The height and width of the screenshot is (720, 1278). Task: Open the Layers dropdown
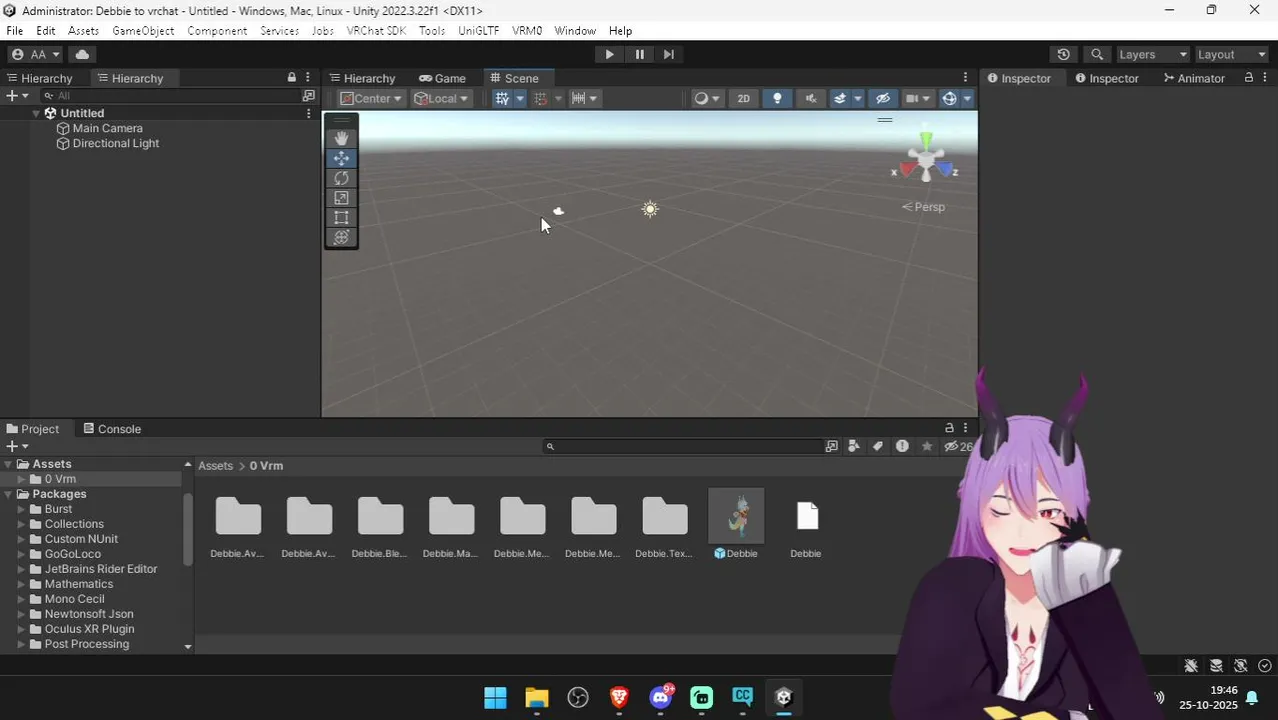pos(1153,54)
